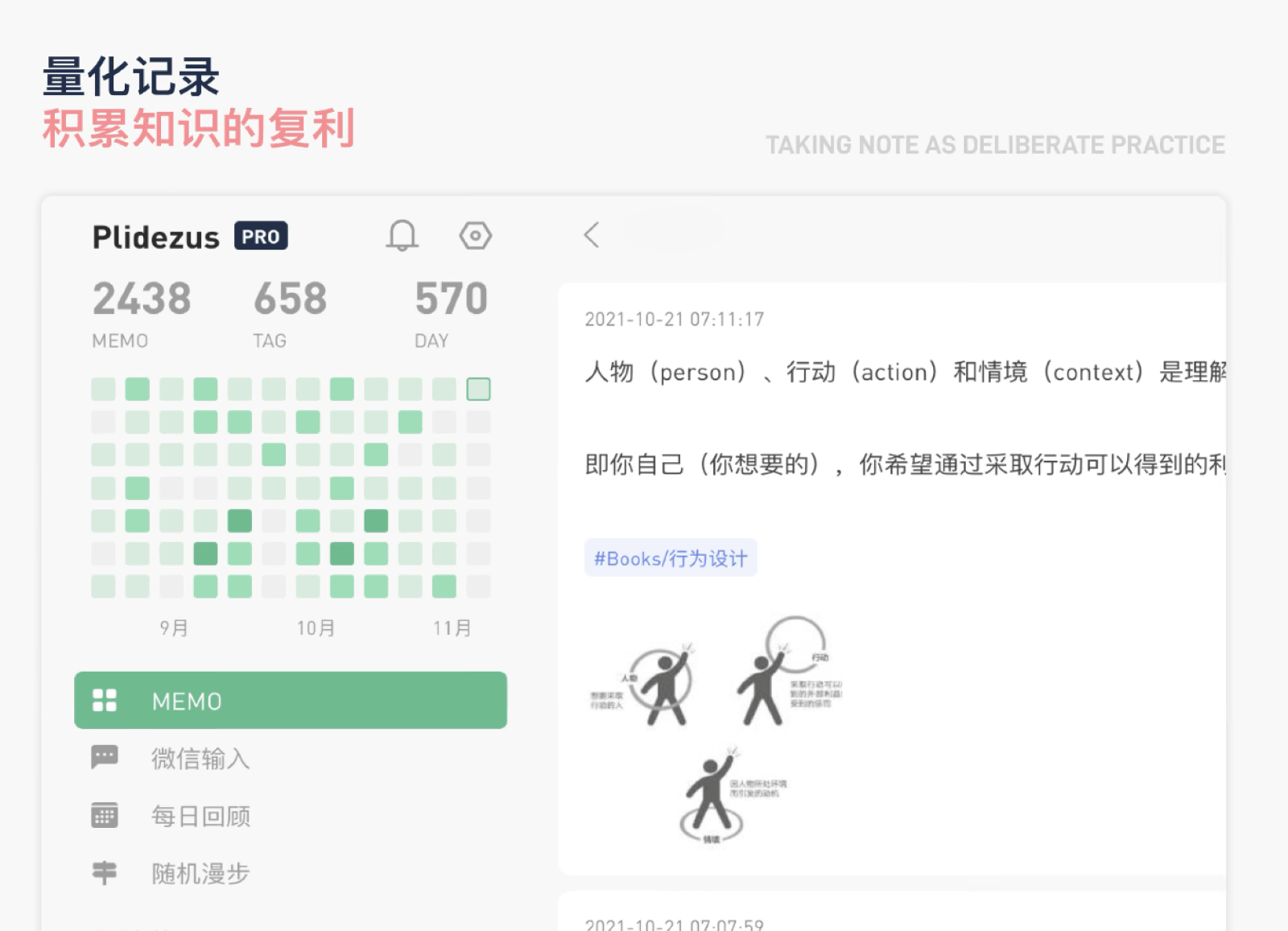Click the MEMO grid icon

[x=105, y=701]
